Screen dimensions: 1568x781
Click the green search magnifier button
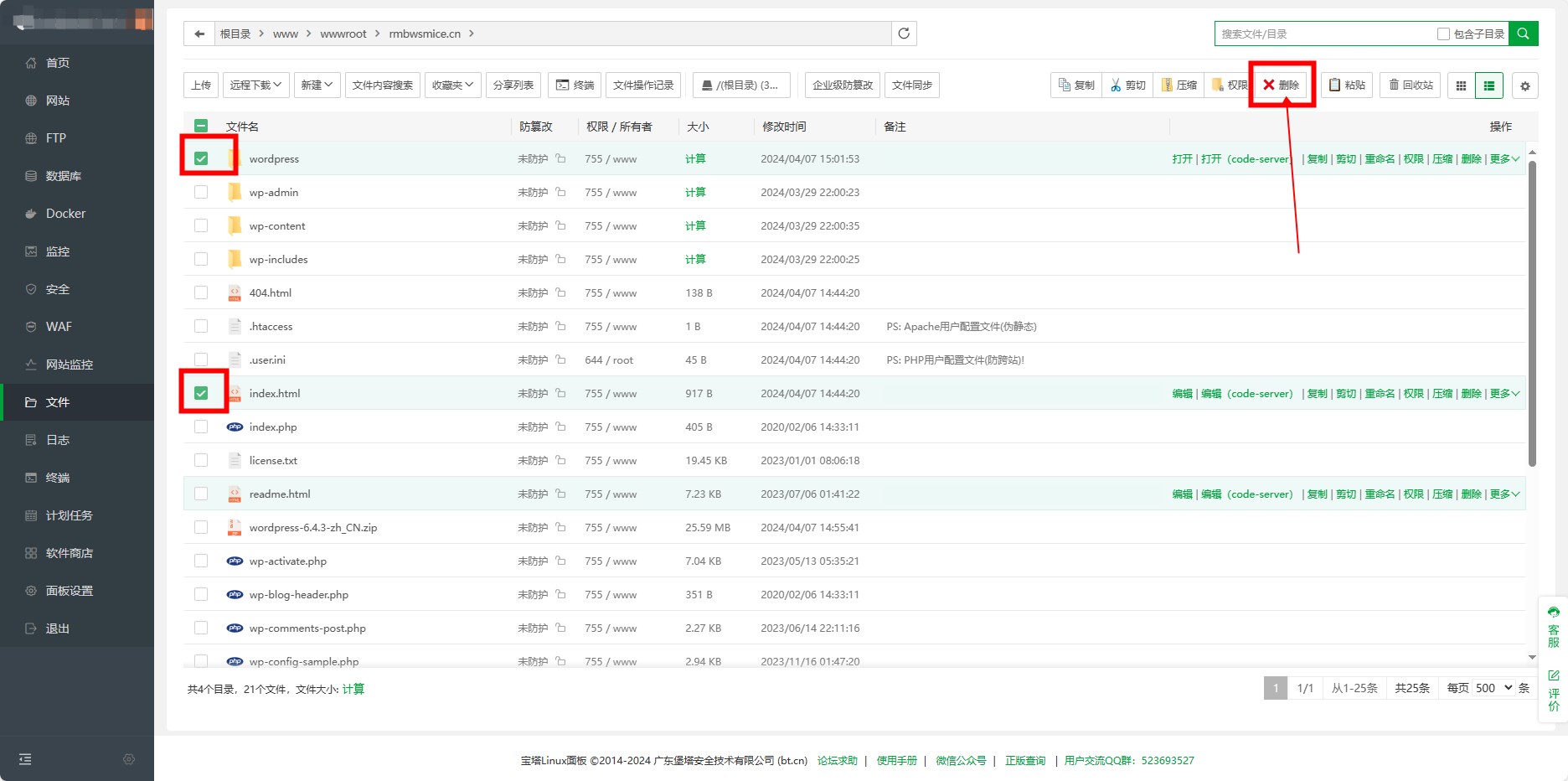(x=1523, y=34)
